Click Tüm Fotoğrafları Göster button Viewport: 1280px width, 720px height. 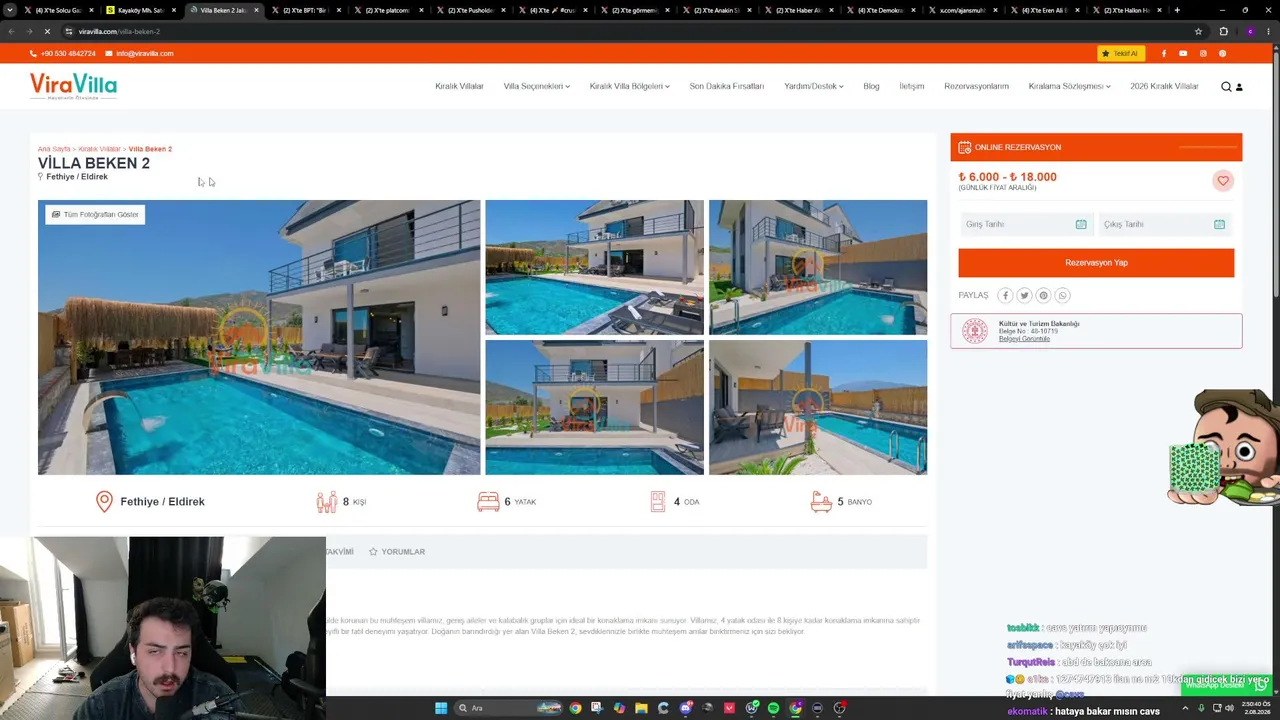click(x=95, y=214)
